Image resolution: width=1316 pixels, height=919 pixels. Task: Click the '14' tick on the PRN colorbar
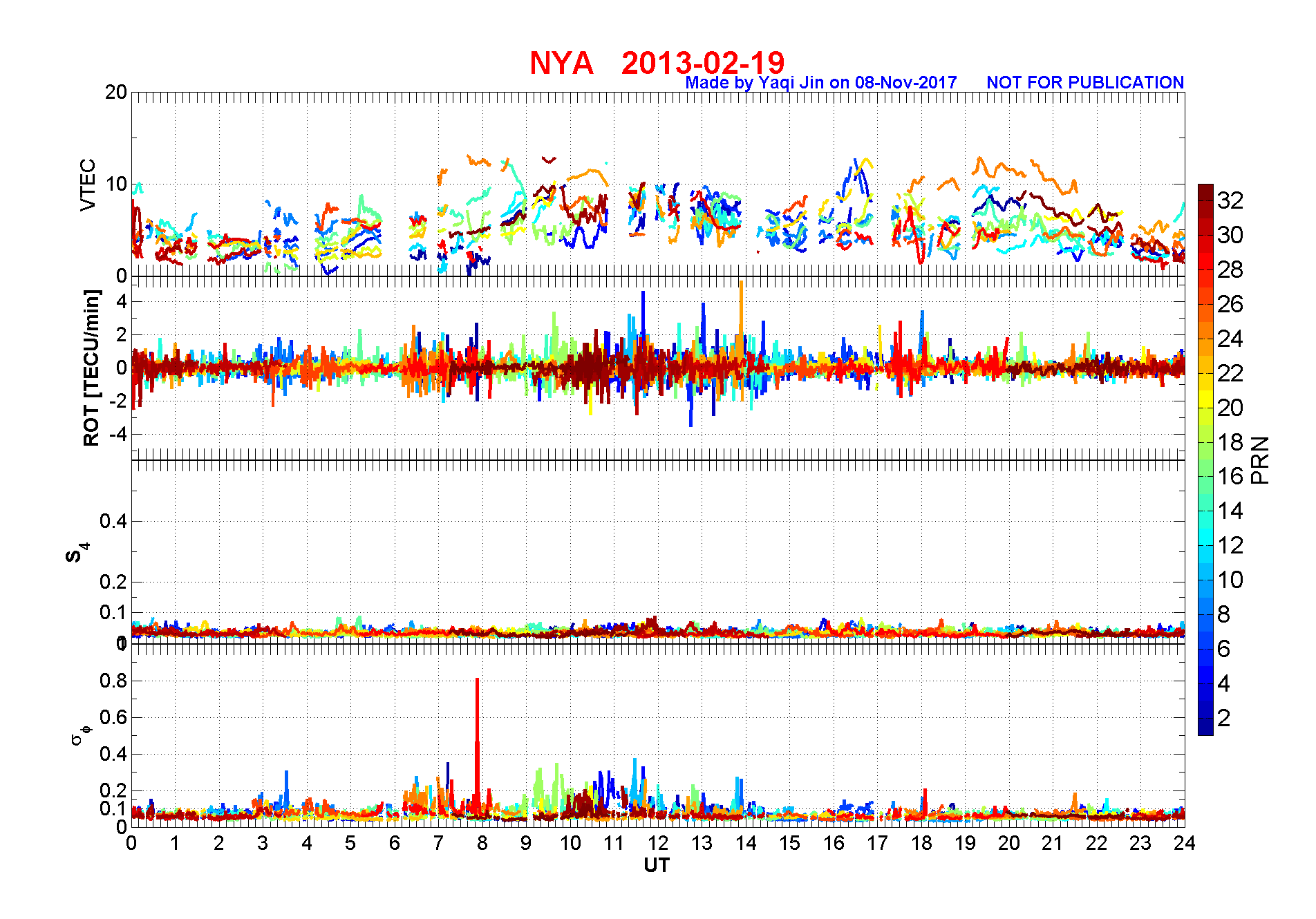1230,511
